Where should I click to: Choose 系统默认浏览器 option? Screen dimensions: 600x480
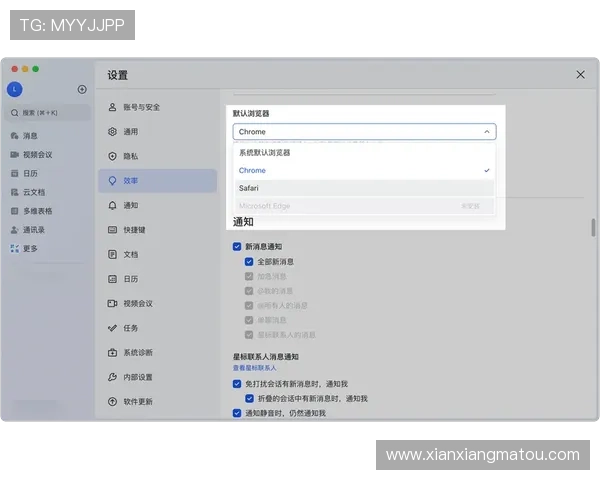364,153
